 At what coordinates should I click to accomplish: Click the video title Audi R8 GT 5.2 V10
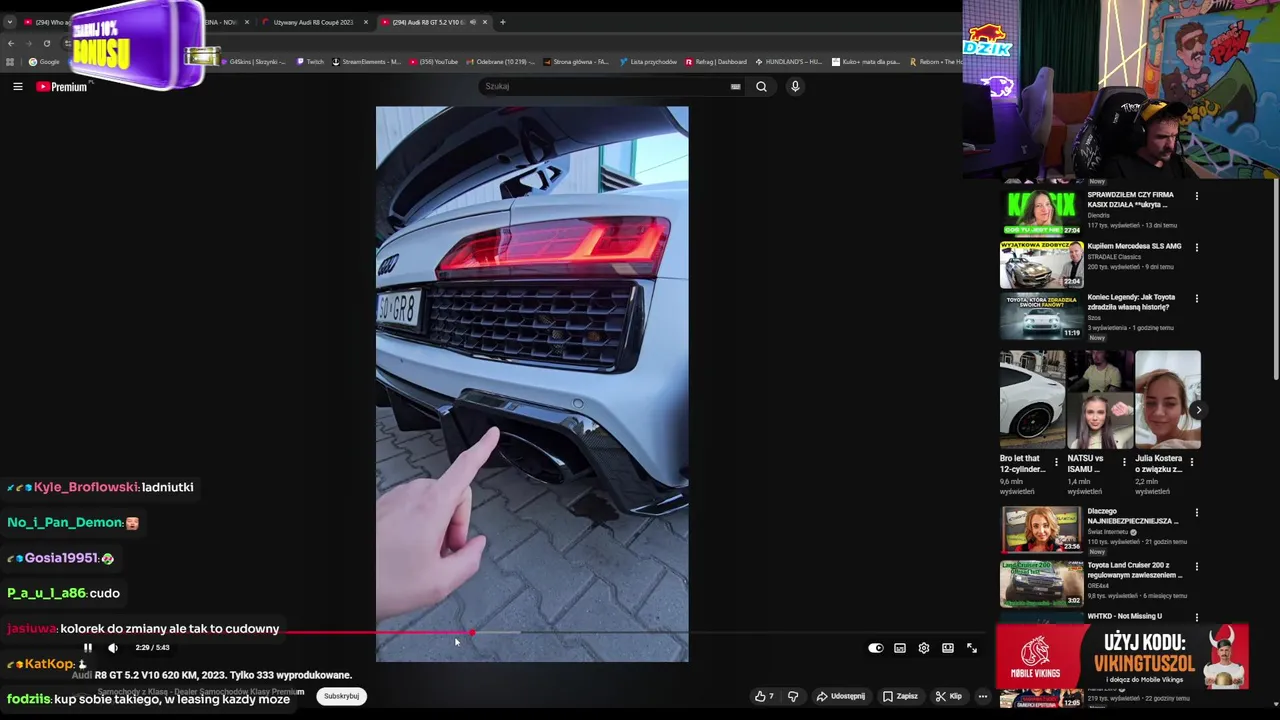point(212,675)
